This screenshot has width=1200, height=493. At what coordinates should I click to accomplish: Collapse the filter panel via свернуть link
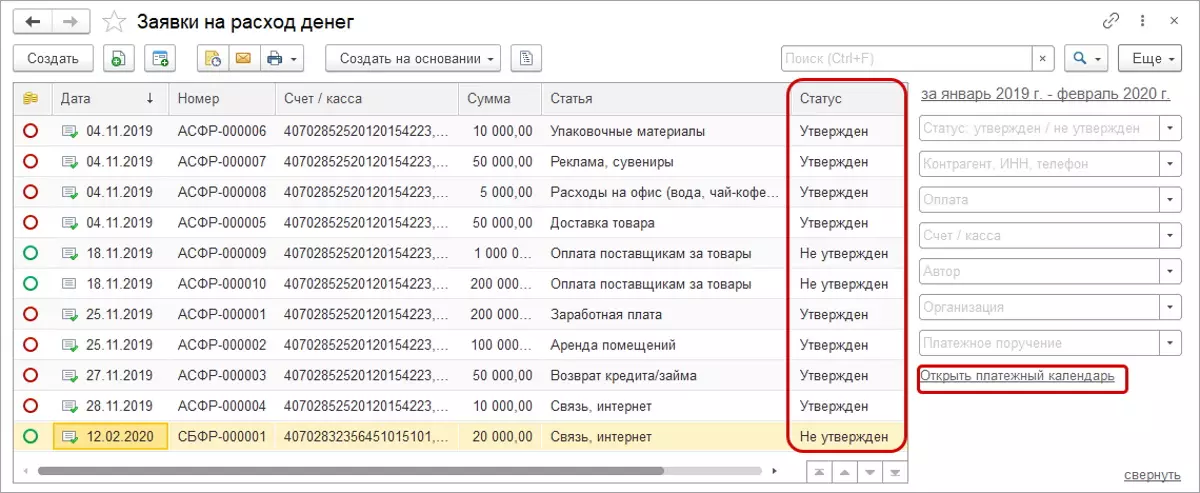pos(1153,474)
